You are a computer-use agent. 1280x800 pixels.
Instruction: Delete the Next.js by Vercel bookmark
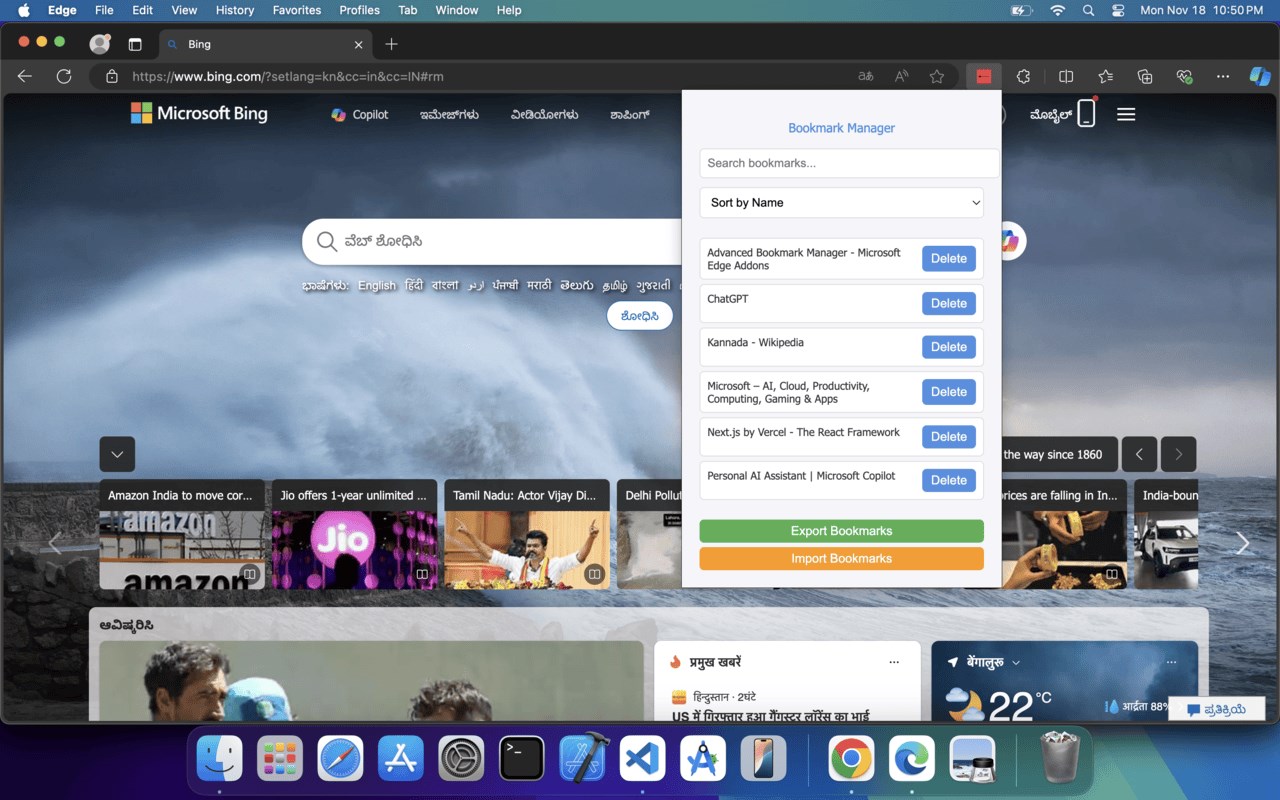pos(949,436)
